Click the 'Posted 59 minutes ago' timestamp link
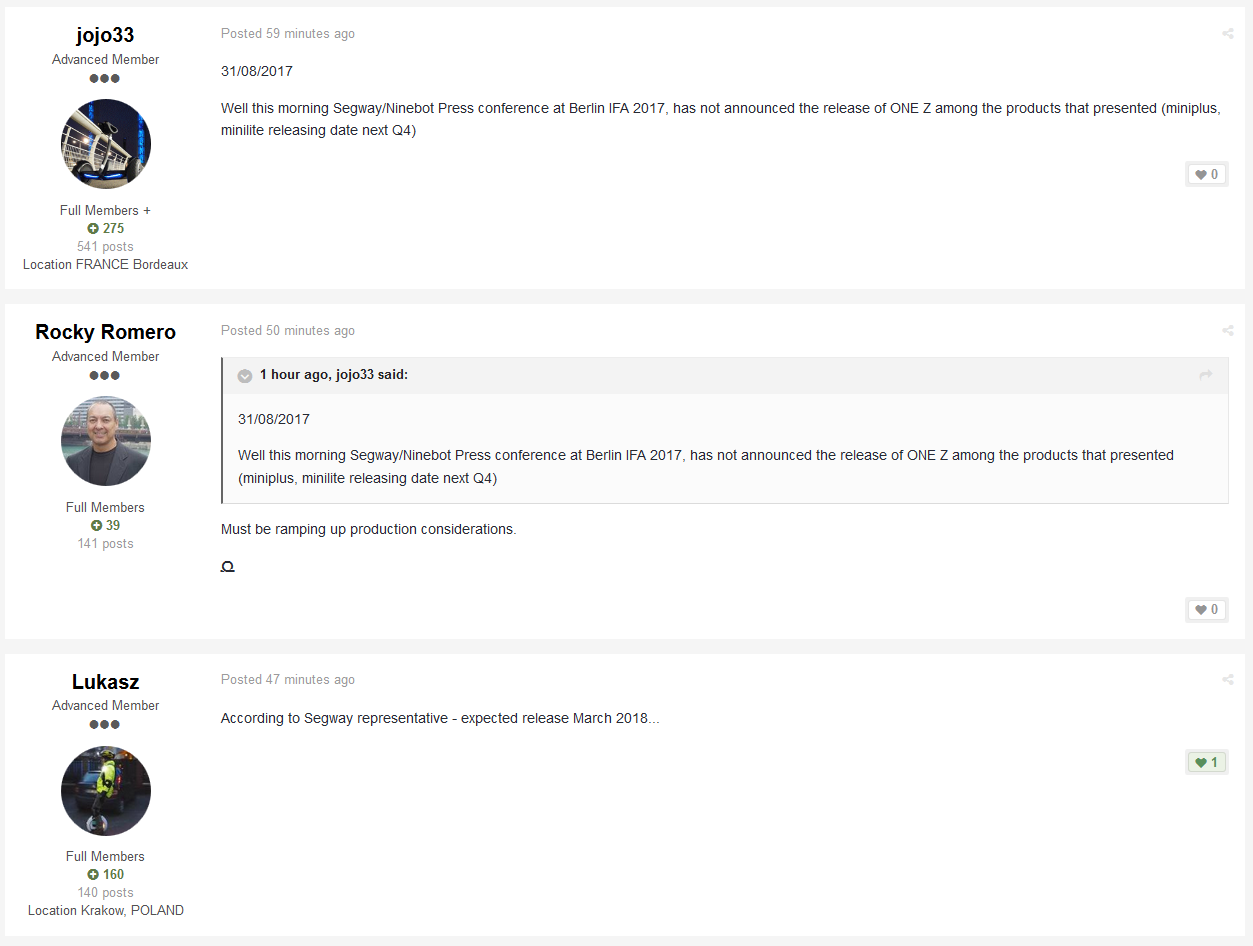The image size is (1253, 946). (x=288, y=34)
